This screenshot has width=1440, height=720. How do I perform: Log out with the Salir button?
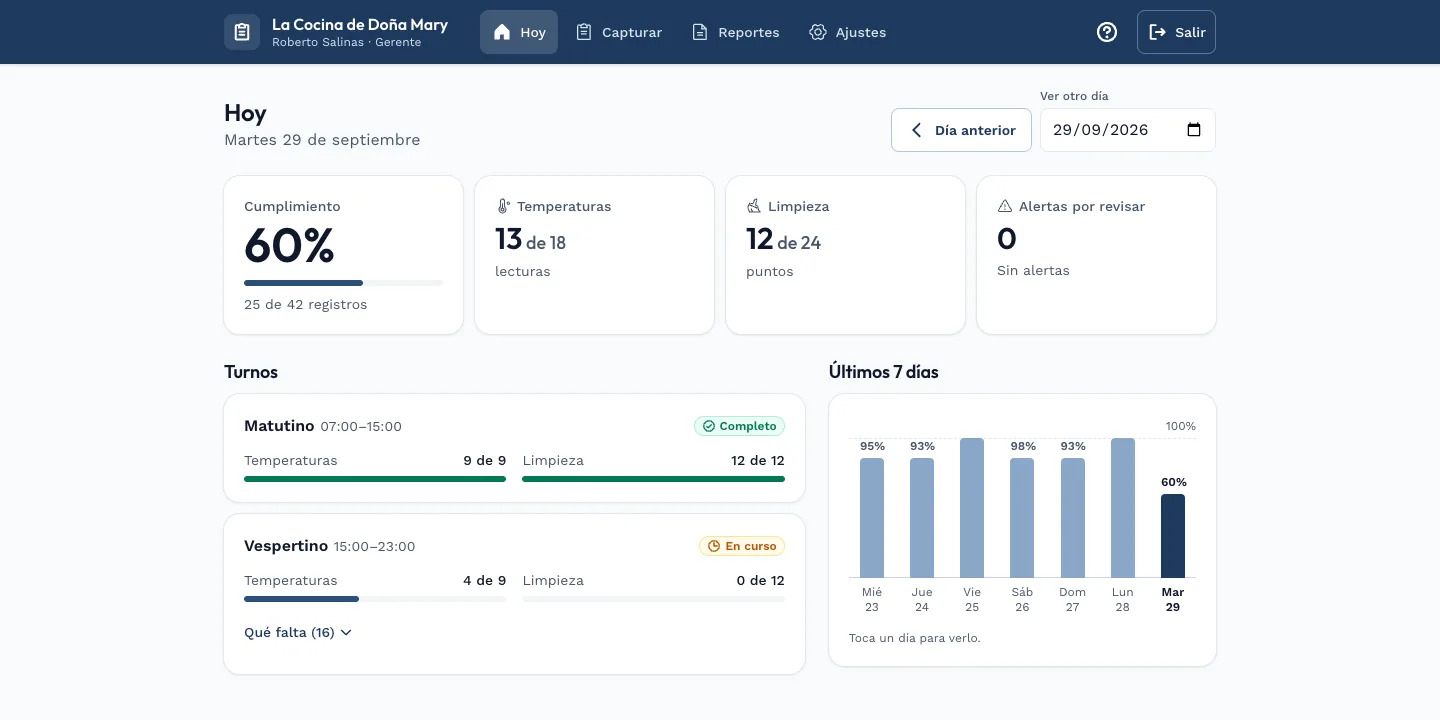[1176, 32]
